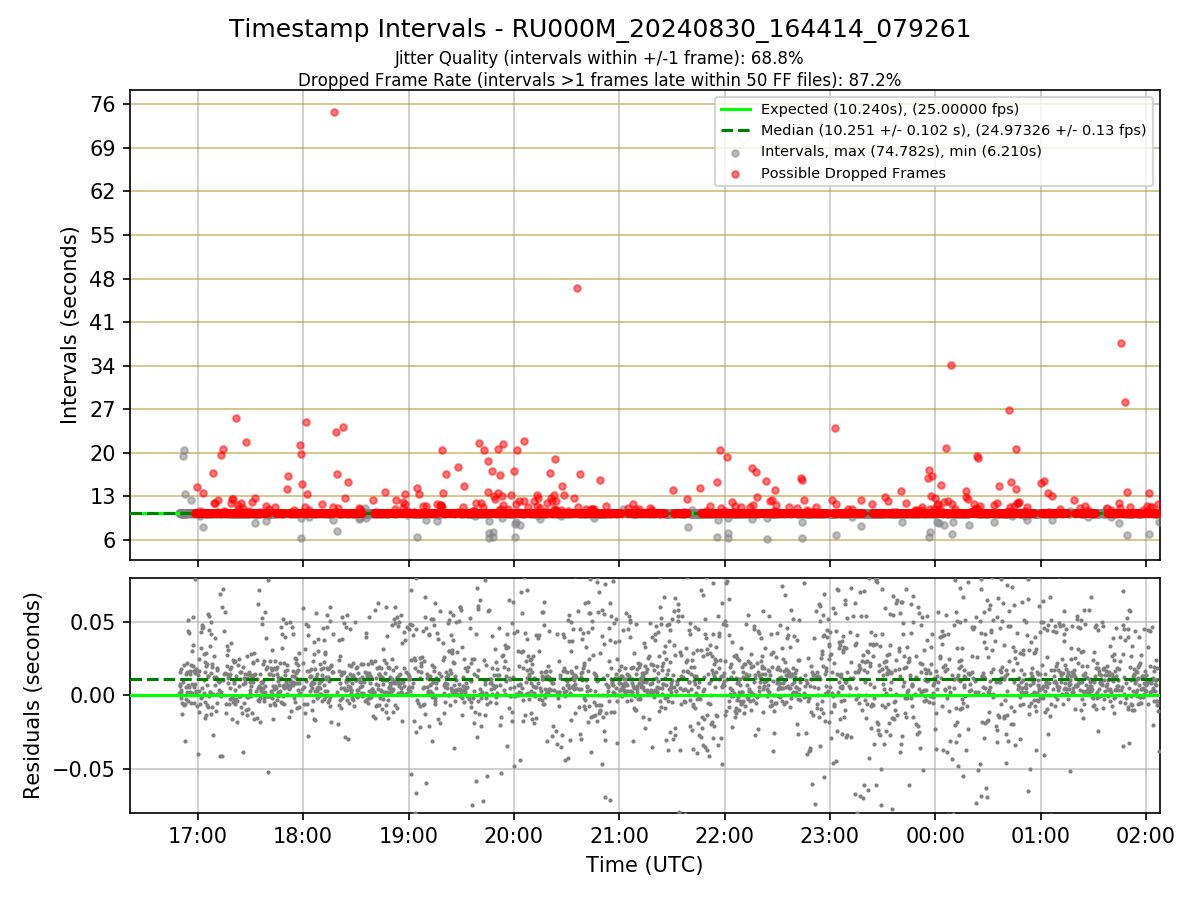
Task: Click the '69' y-axis tick label
Action: (x=104, y=148)
